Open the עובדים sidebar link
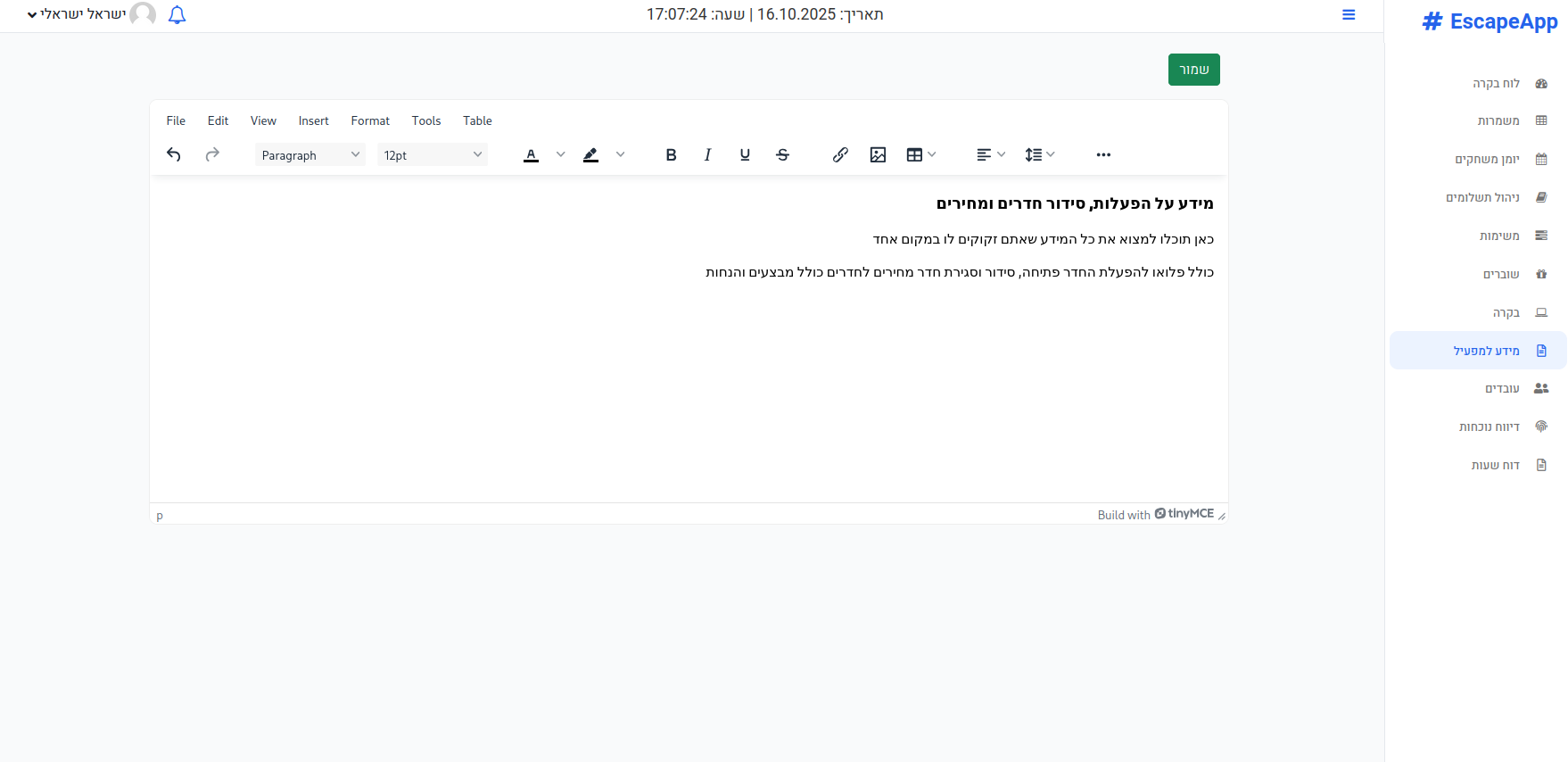This screenshot has width=1568, height=762. pyautogui.click(x=1502, y=389)
